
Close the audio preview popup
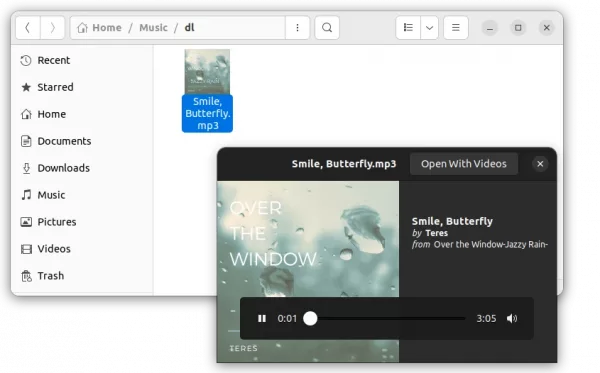(x=540, y=164)
